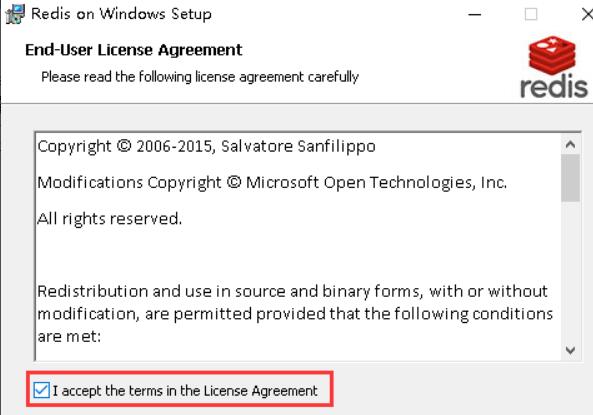Click the 'Redistribution and use' paragraph

[x=295, y=314]
